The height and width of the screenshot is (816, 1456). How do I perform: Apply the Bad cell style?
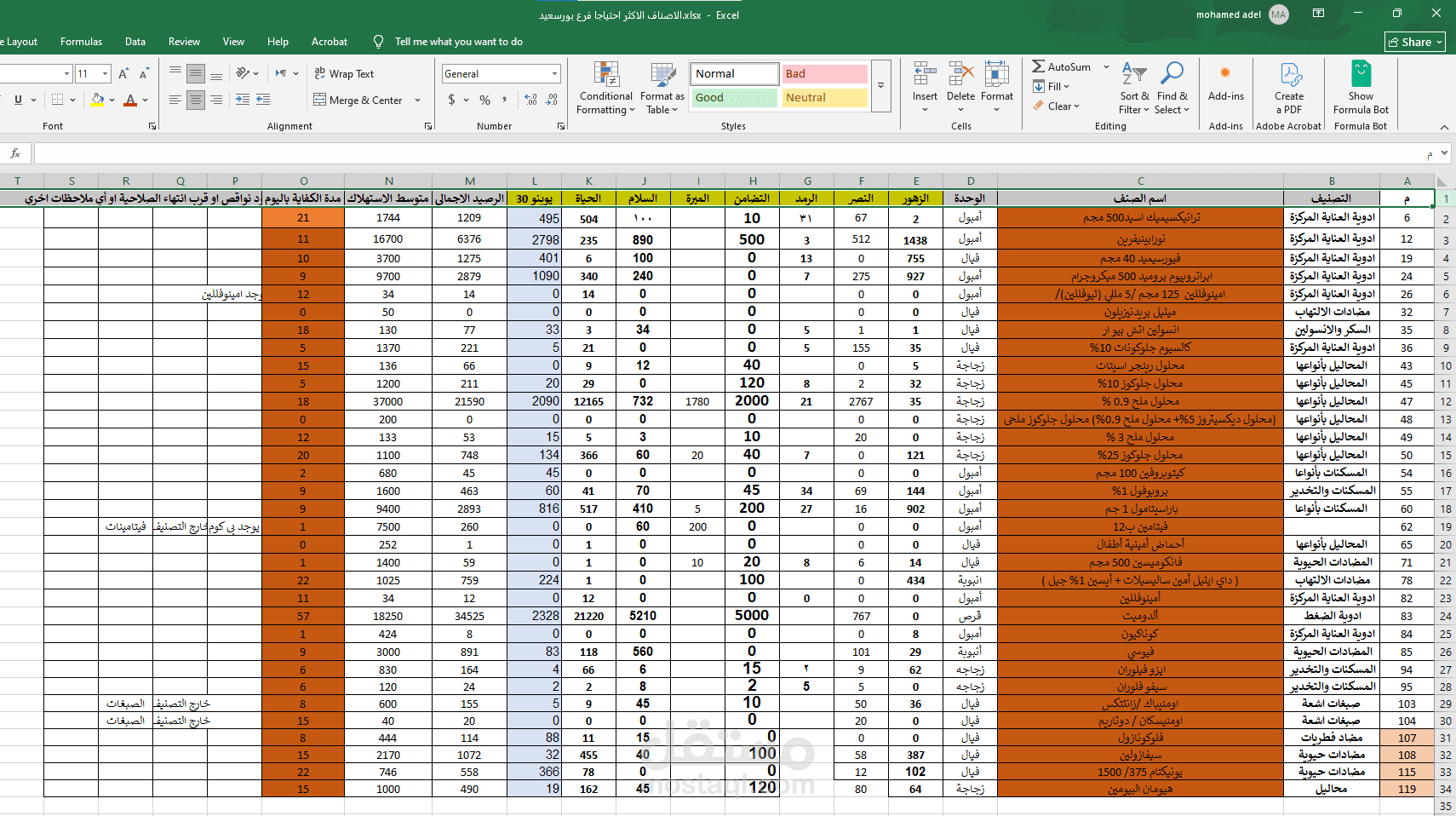824,74
